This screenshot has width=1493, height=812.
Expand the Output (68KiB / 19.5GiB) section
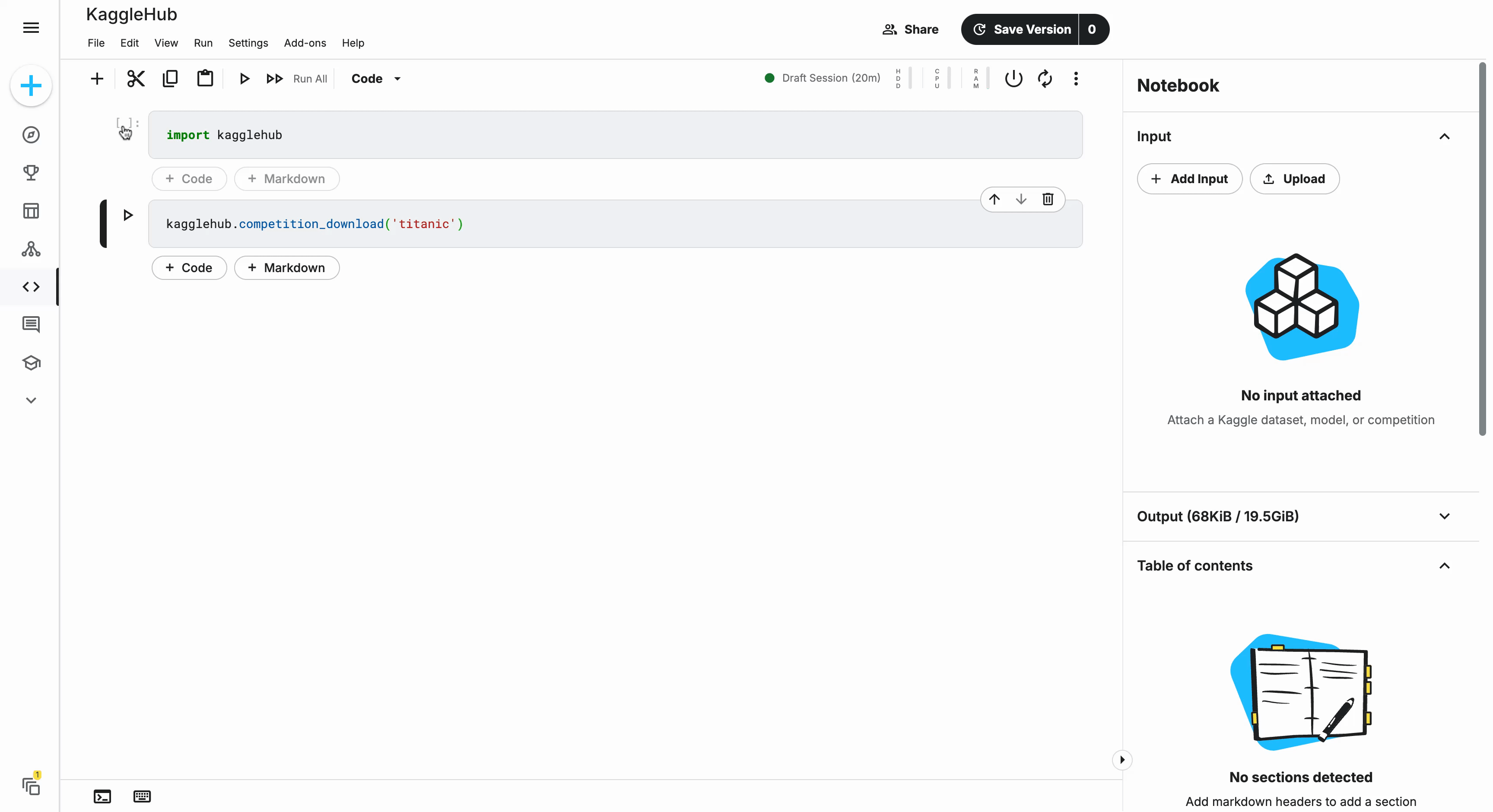click(1444, 516)
